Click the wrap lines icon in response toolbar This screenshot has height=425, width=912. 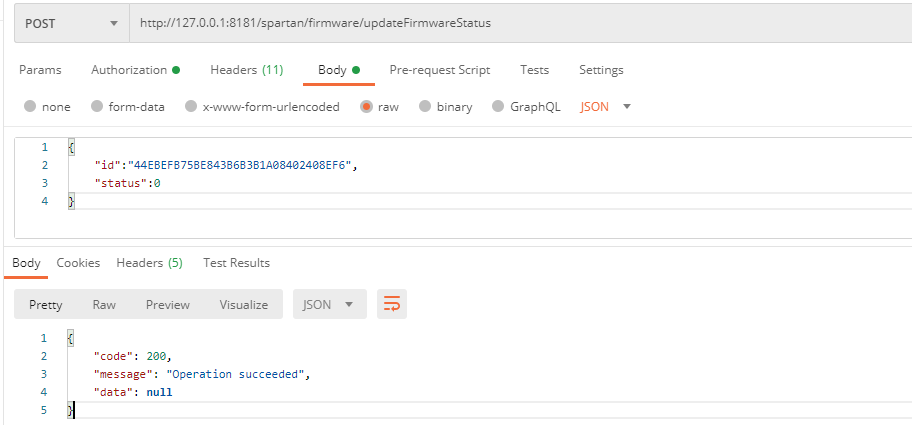[391, 305]
